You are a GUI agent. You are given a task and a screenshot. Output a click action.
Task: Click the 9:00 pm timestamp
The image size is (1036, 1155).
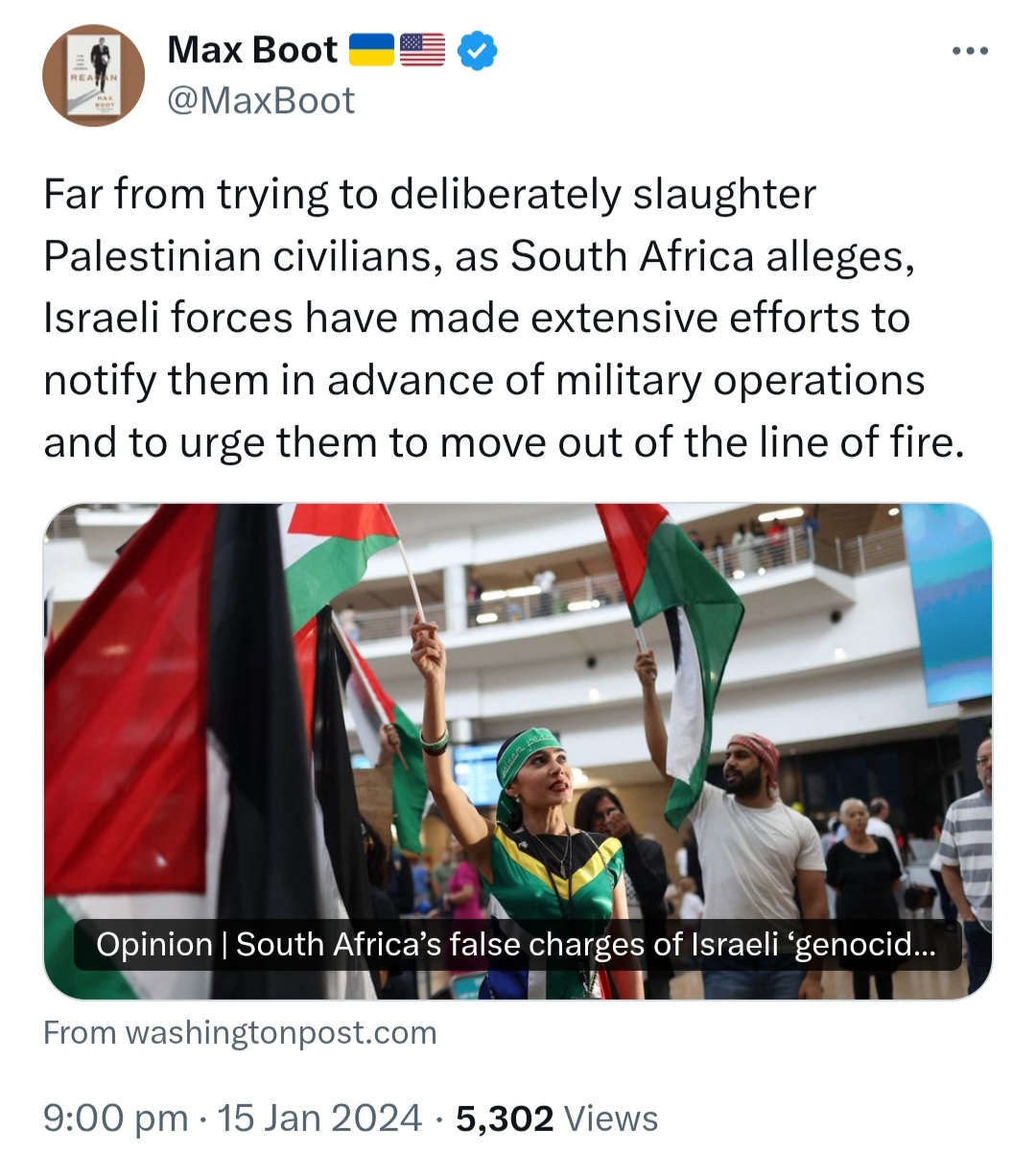(x=116, y=1119)
